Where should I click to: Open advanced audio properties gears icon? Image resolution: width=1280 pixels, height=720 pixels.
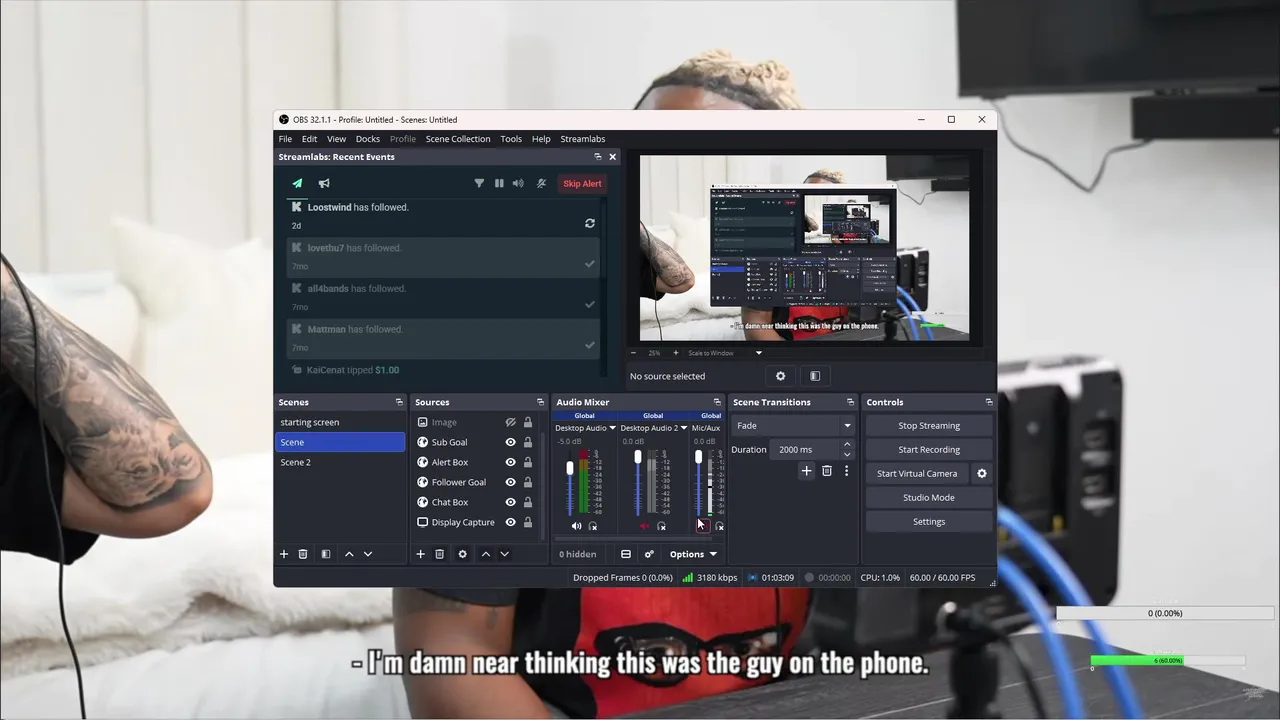pos(649,554)
